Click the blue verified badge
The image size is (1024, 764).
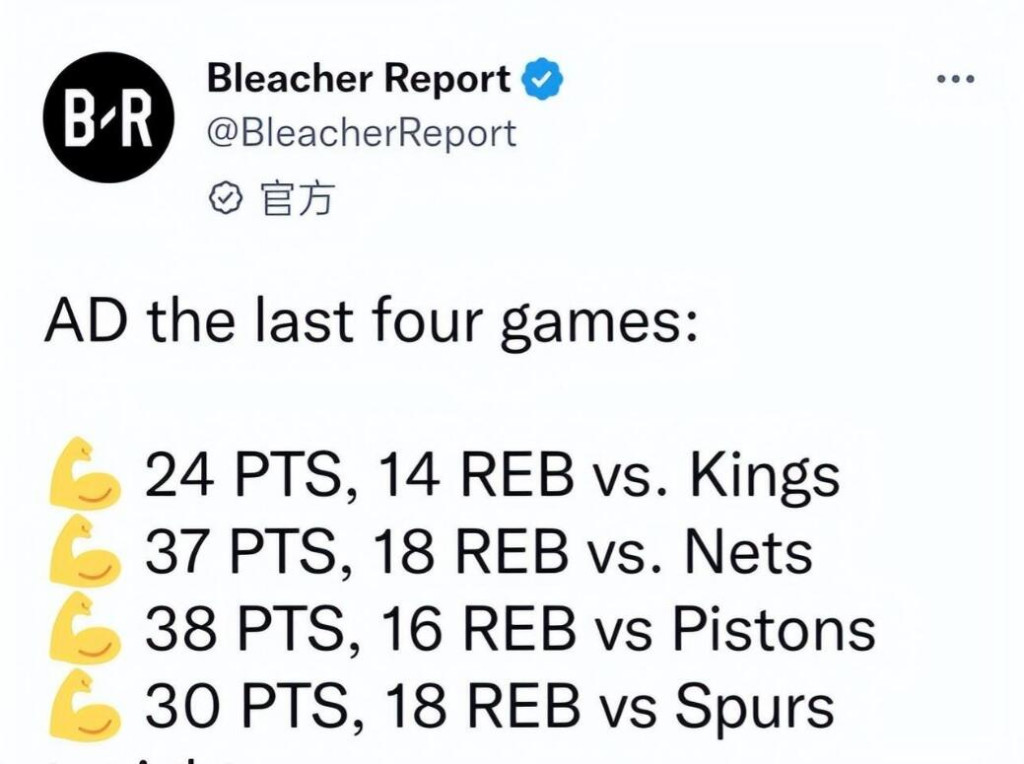click(x=541, y=79)
